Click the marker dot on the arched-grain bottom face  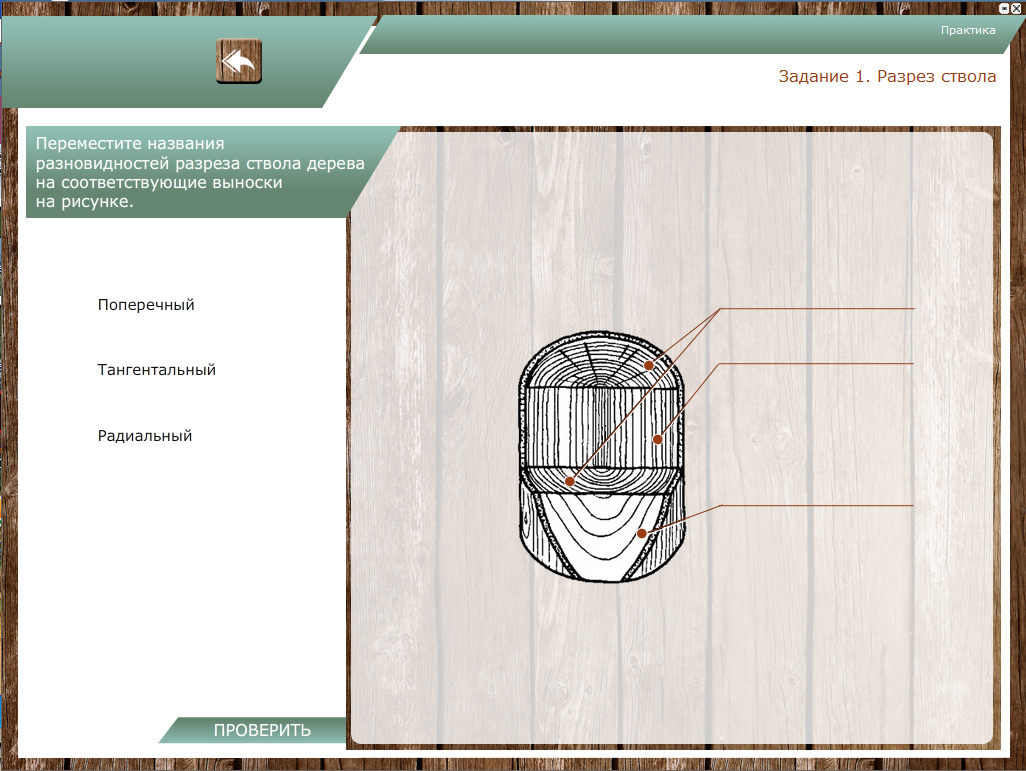(x=642, y=534)
